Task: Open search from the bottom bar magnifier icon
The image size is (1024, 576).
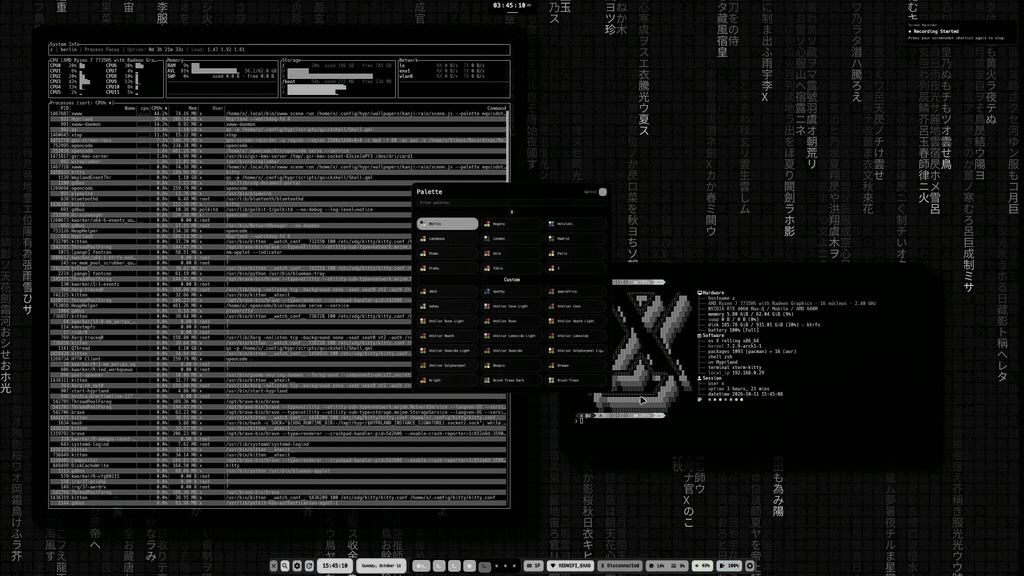Action: 285,566
